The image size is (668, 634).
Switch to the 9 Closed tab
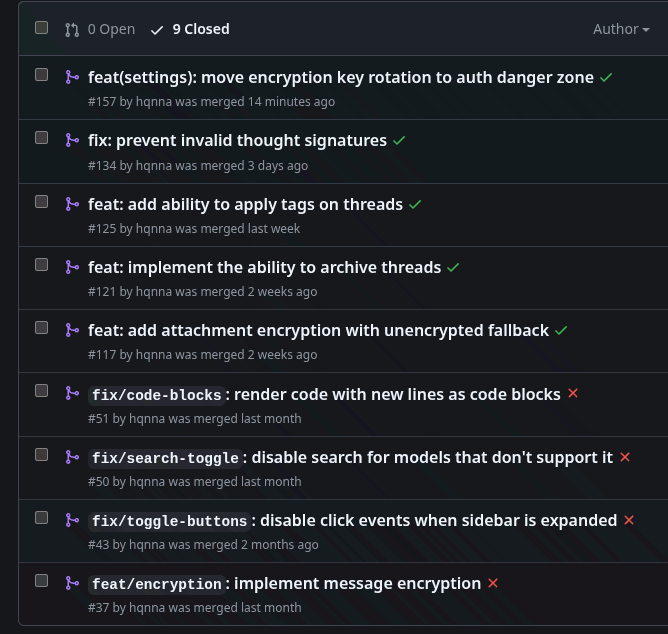point(190,29)
